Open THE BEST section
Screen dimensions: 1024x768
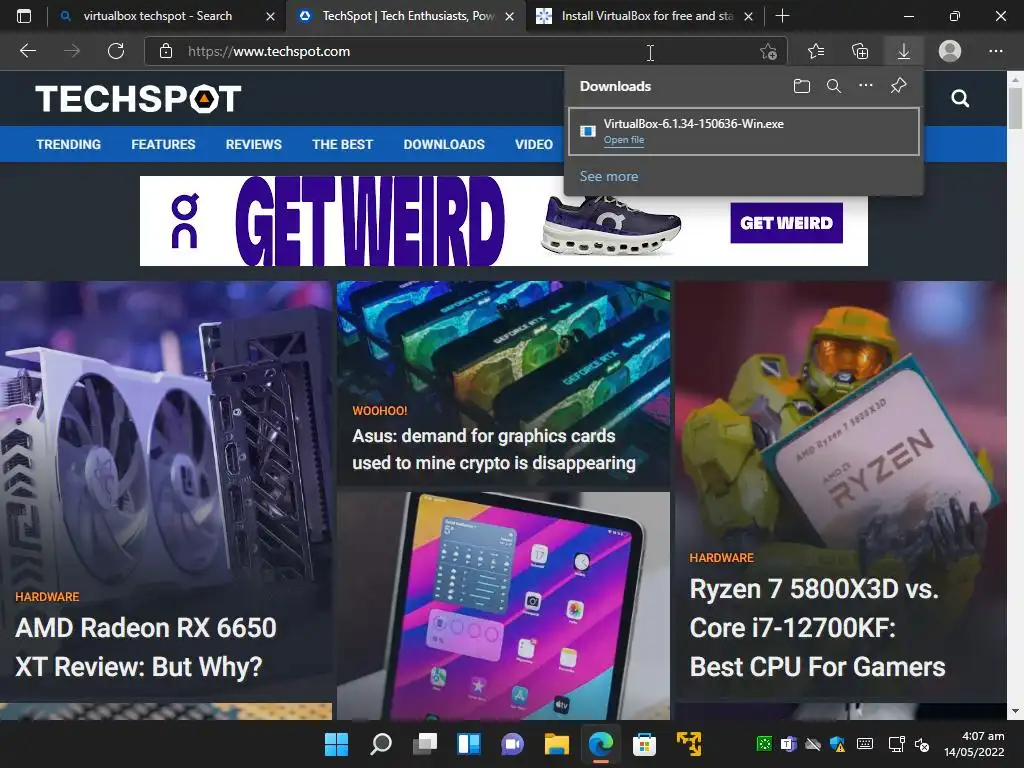click(x=342, y=144)
